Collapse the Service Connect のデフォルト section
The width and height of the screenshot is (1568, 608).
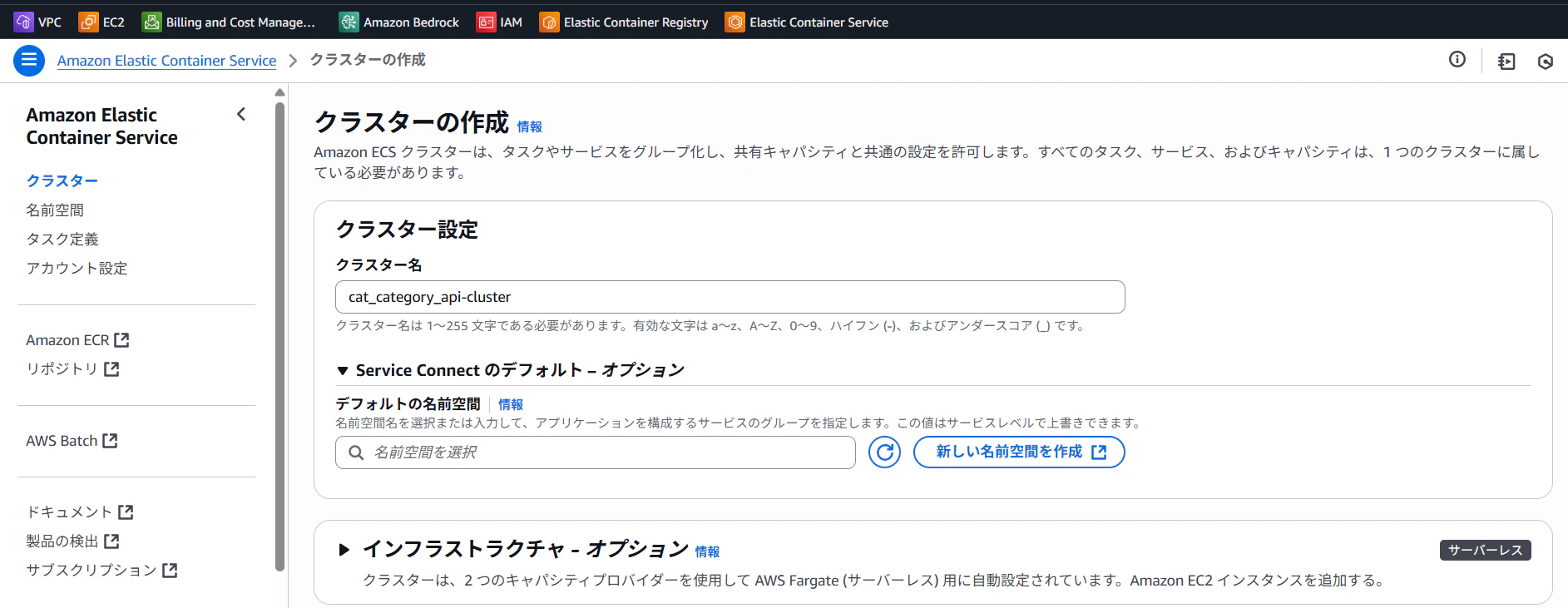(x=342, y=370)
